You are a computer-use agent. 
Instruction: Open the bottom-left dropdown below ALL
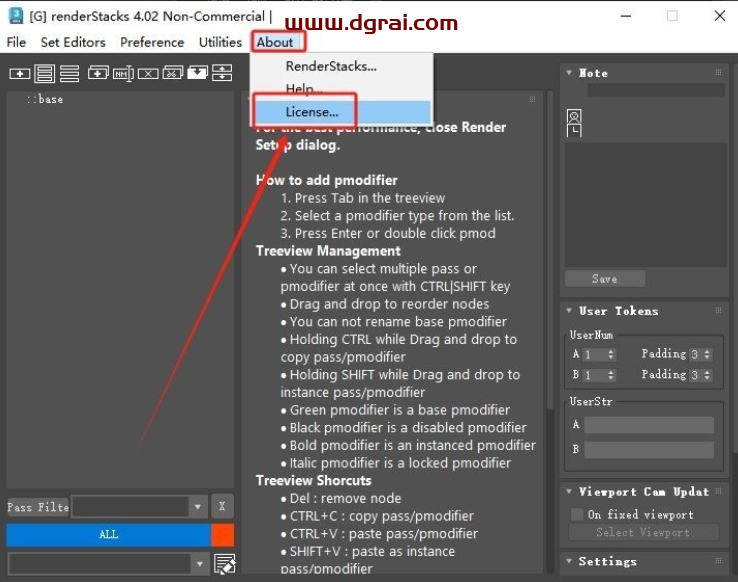tap(200, 564)
